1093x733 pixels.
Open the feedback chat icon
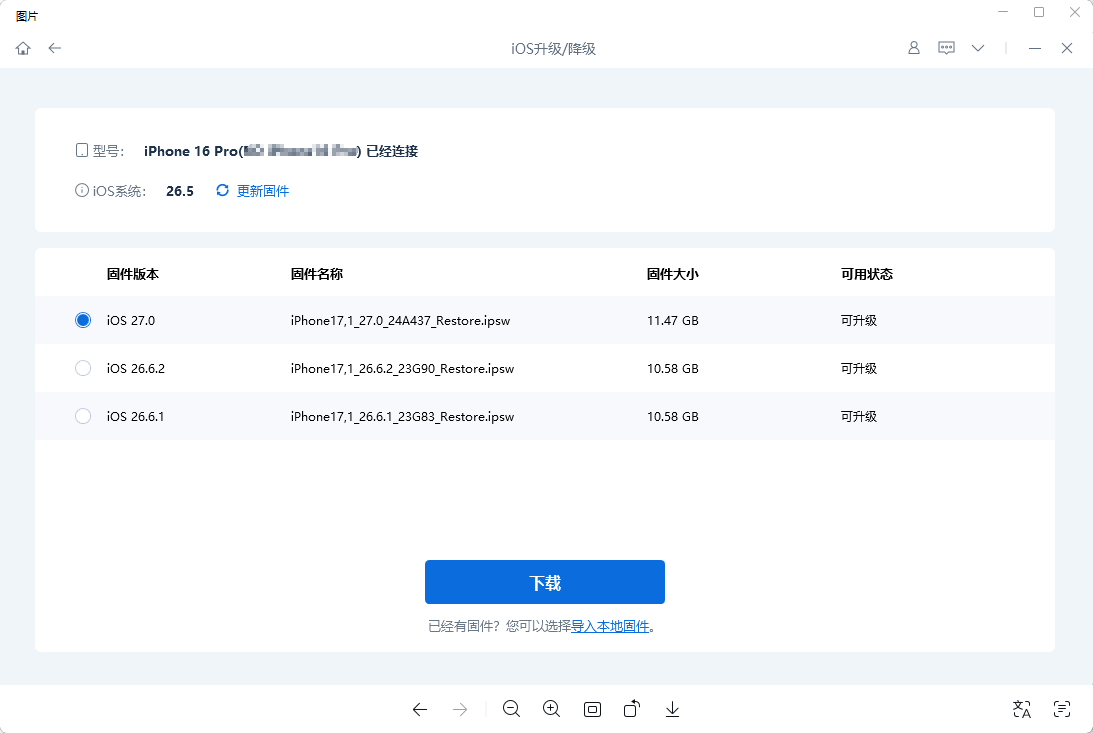point(946,48)
